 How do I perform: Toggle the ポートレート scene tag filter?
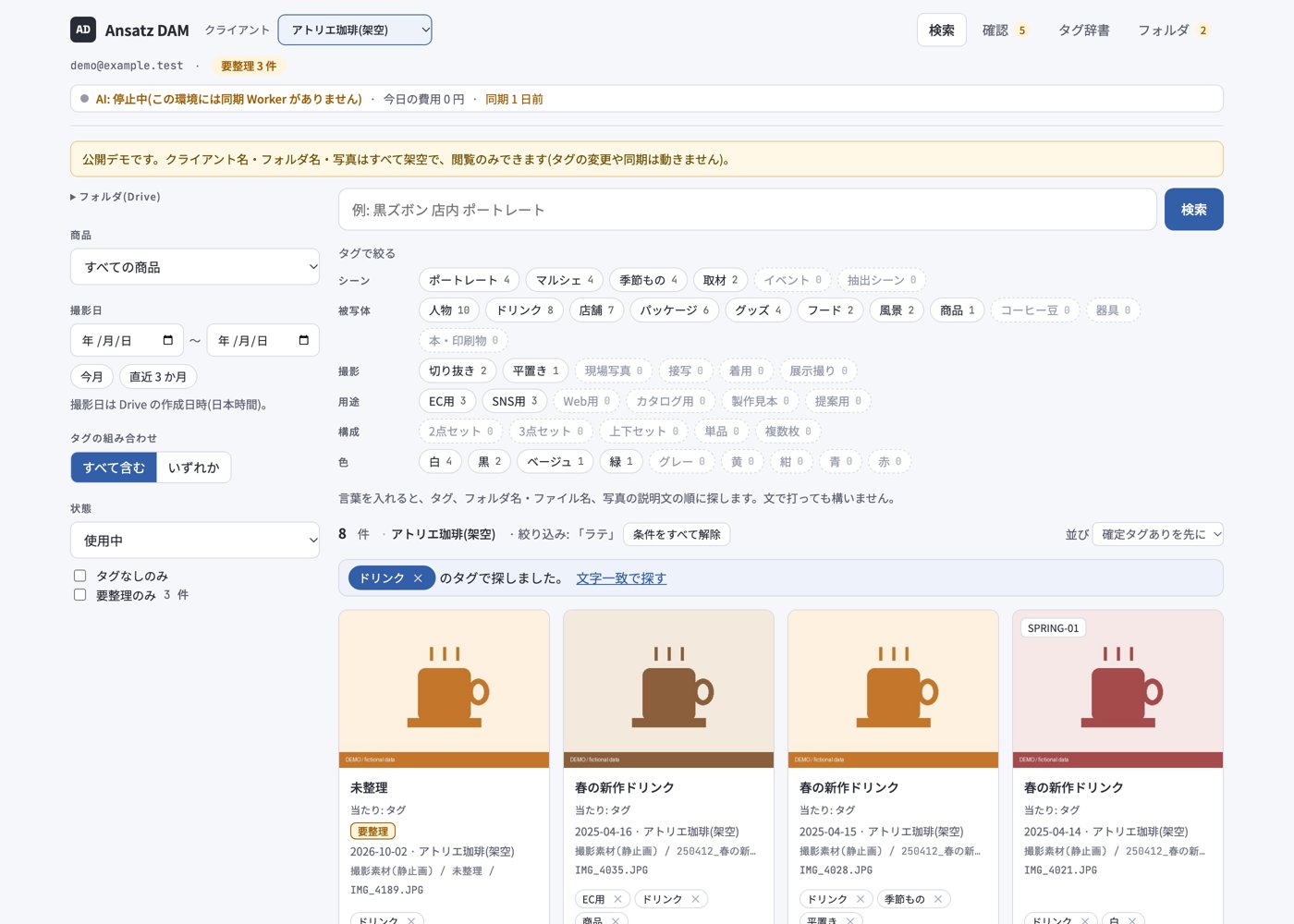470,280
